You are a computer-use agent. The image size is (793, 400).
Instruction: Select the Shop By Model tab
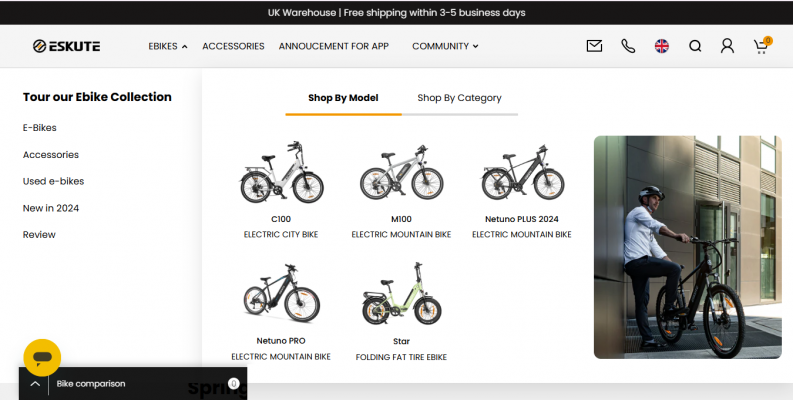point(343,98)
